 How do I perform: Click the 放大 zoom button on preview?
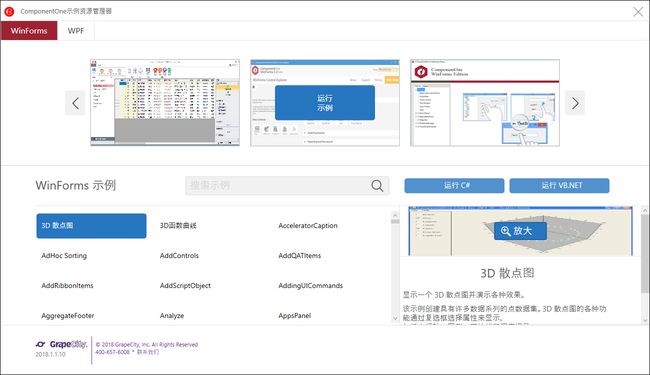click(x=520, y=231)
